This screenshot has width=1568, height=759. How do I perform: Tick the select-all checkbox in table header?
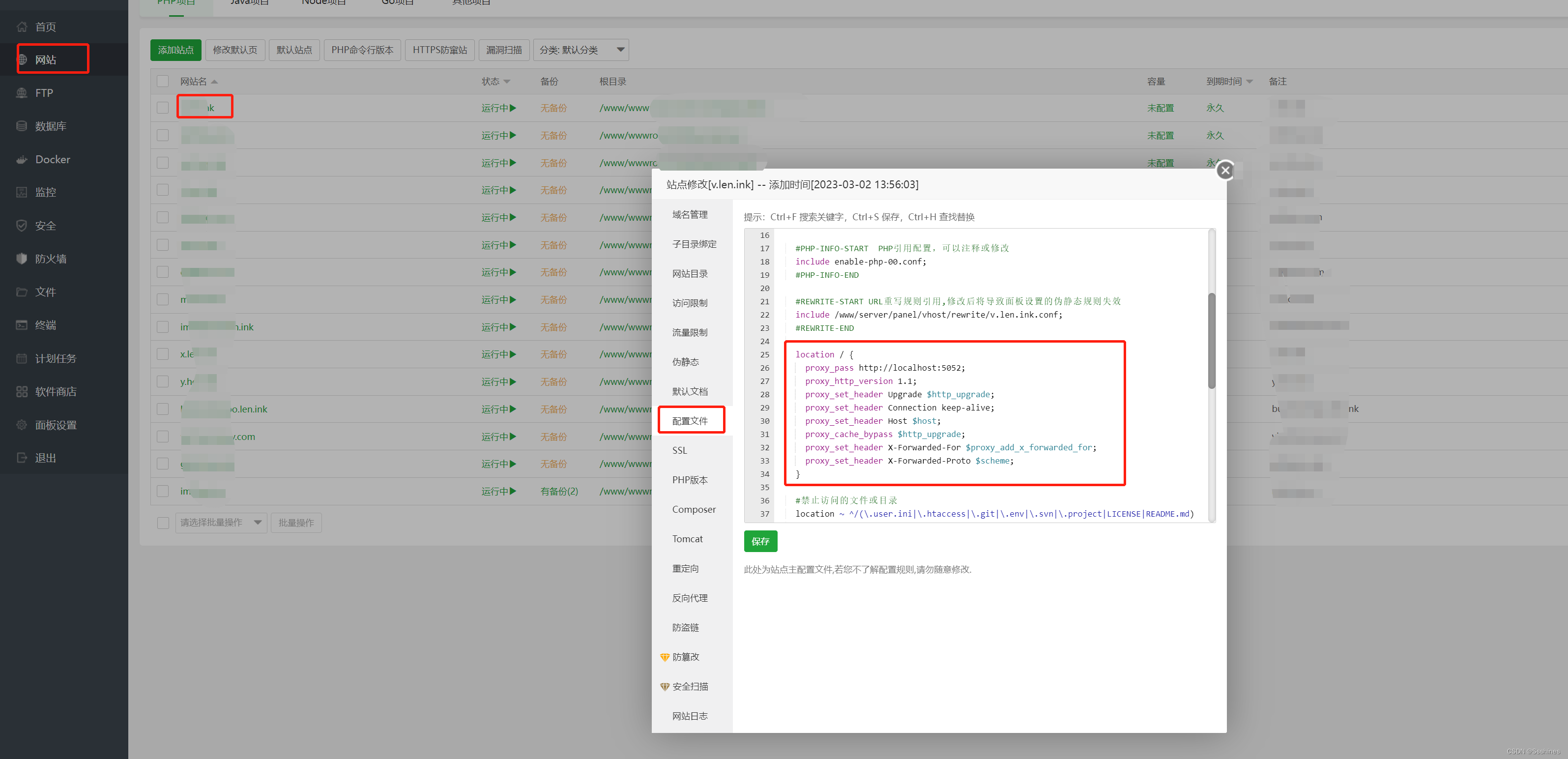pos(163,82)
